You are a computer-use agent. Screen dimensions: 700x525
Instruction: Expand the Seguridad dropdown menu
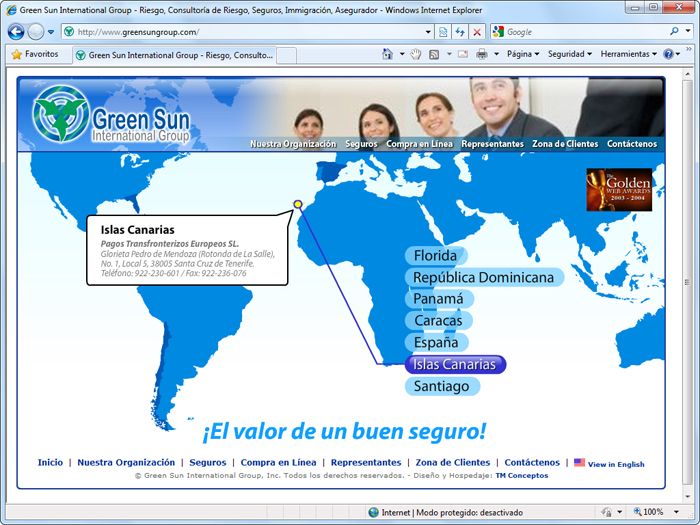[570, 54]
